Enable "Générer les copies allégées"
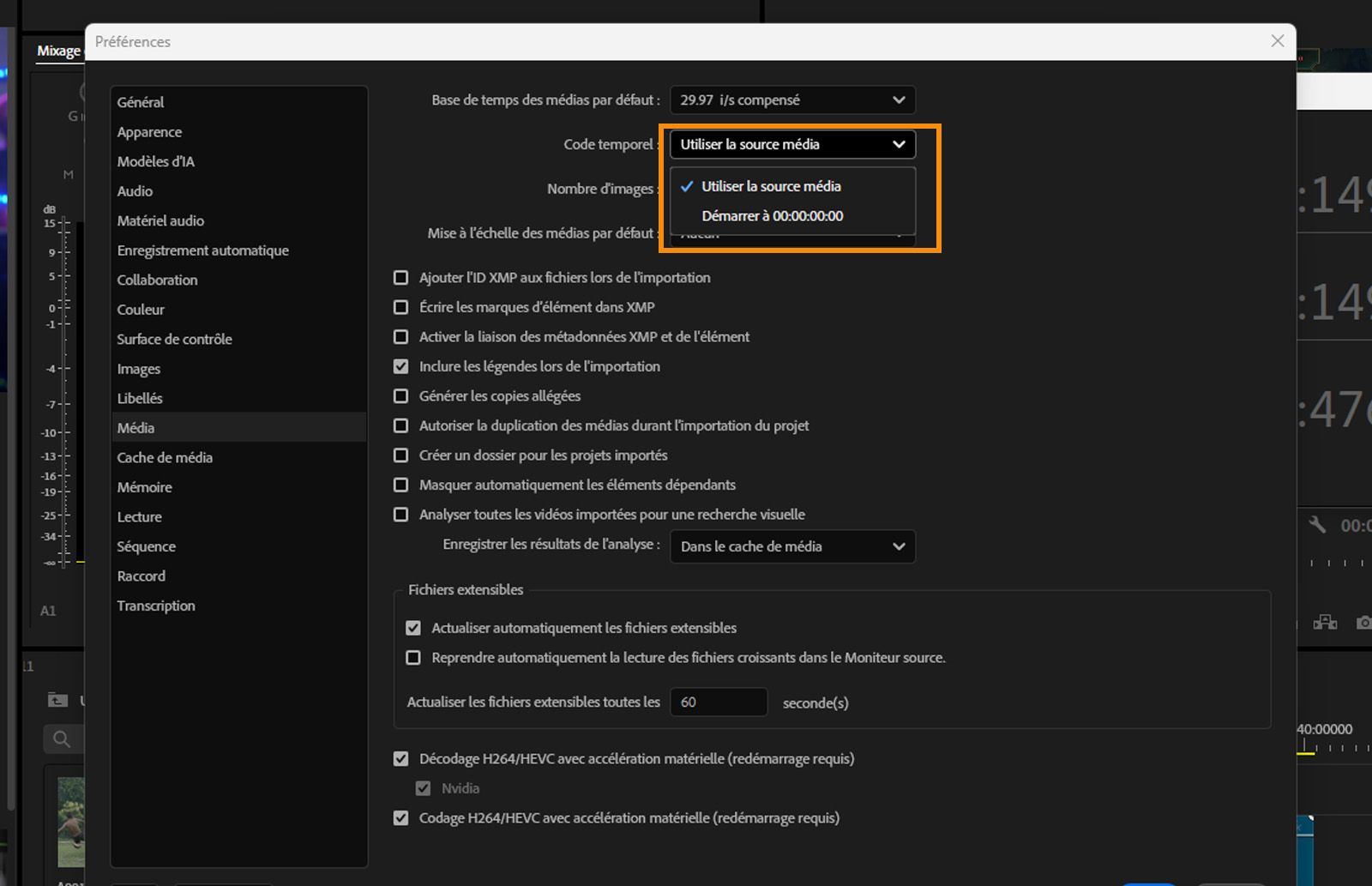This screenshot has width=1372, height=886. (x=400, y=395)
